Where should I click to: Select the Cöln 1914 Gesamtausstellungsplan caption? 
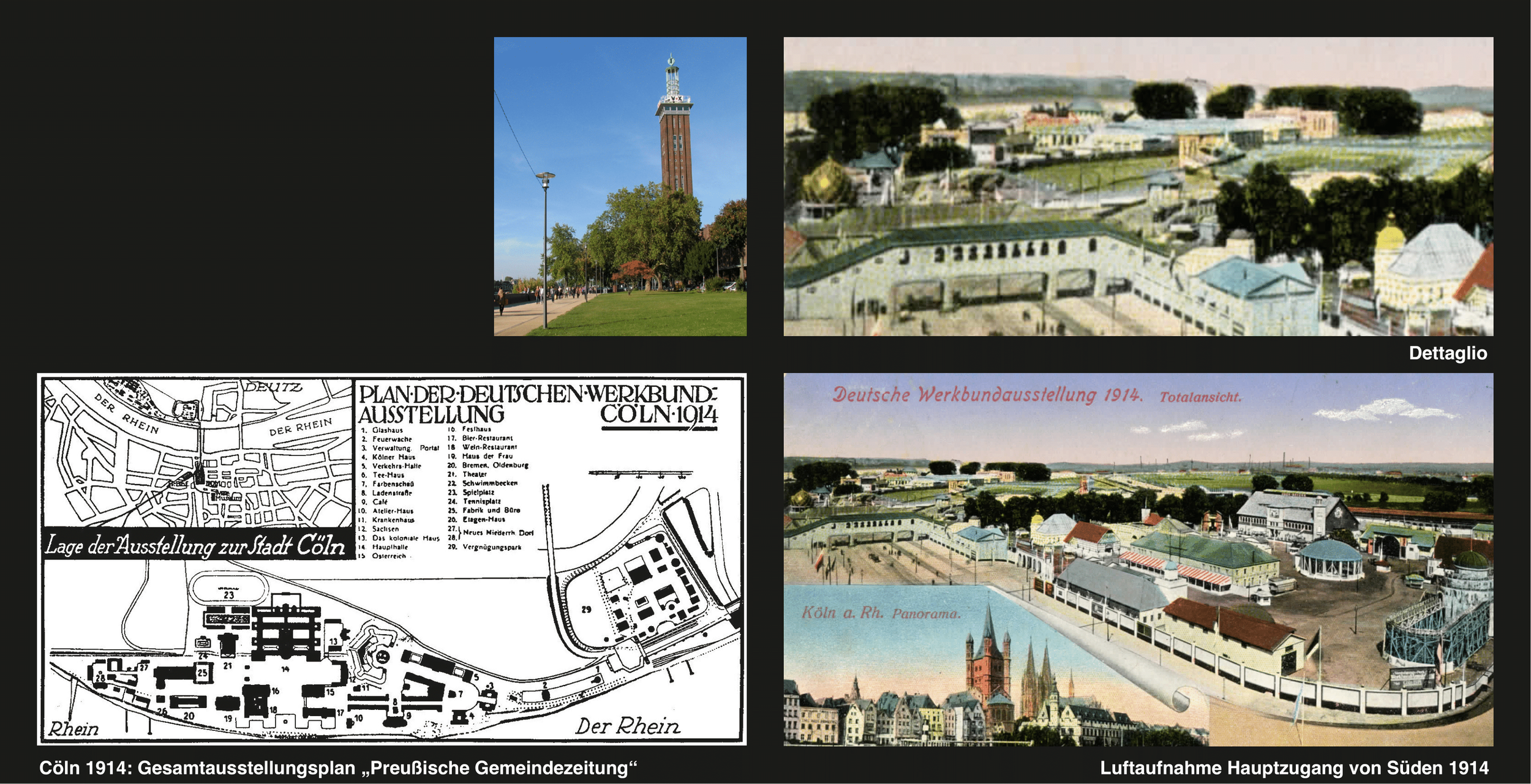tap(338, 768)
